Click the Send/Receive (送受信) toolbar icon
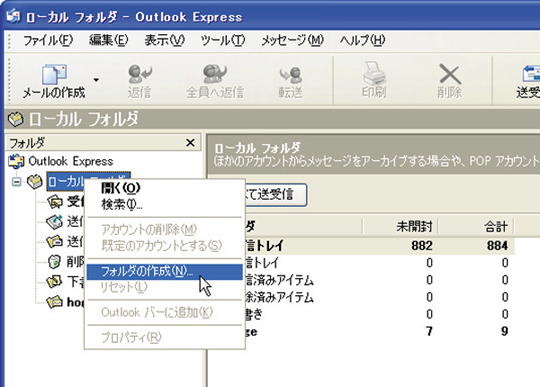540x387 pixels. (x=530, y=74)
